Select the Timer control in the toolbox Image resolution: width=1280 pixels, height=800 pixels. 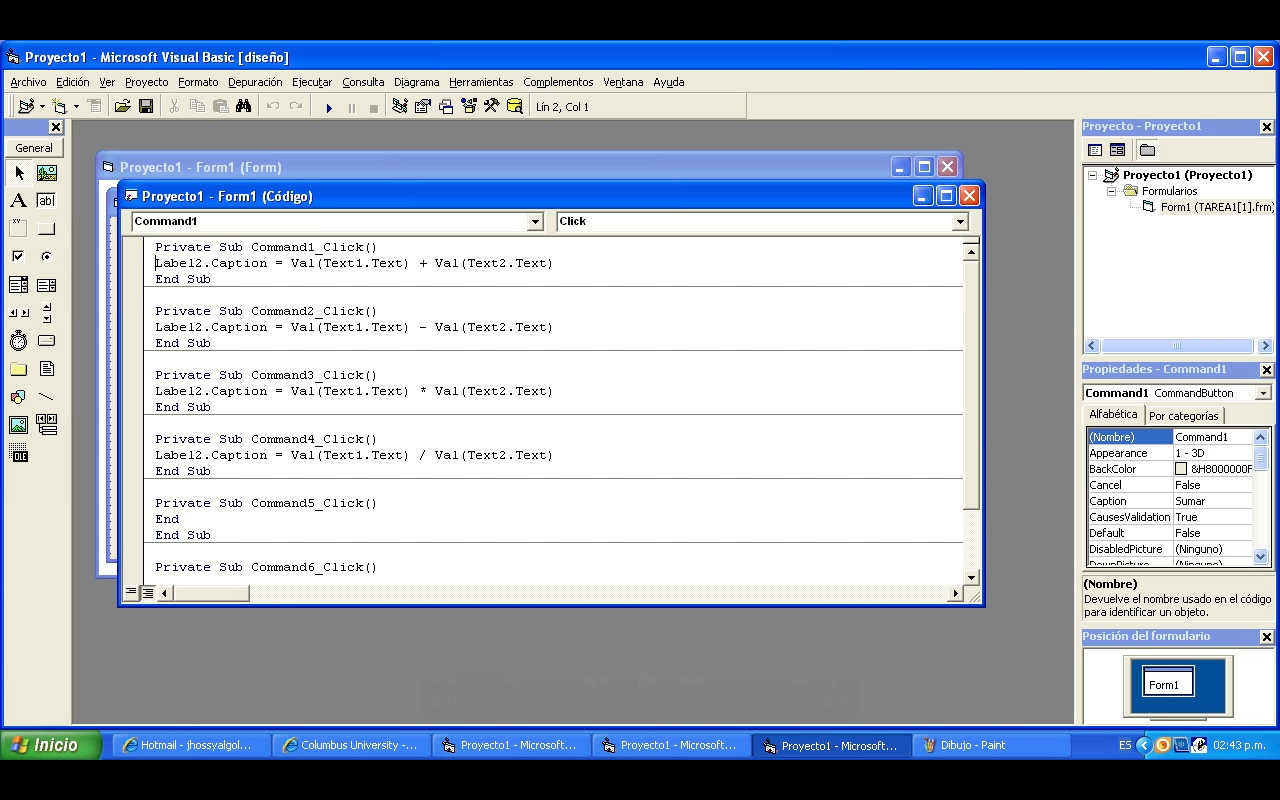click(x=18, y=340)
